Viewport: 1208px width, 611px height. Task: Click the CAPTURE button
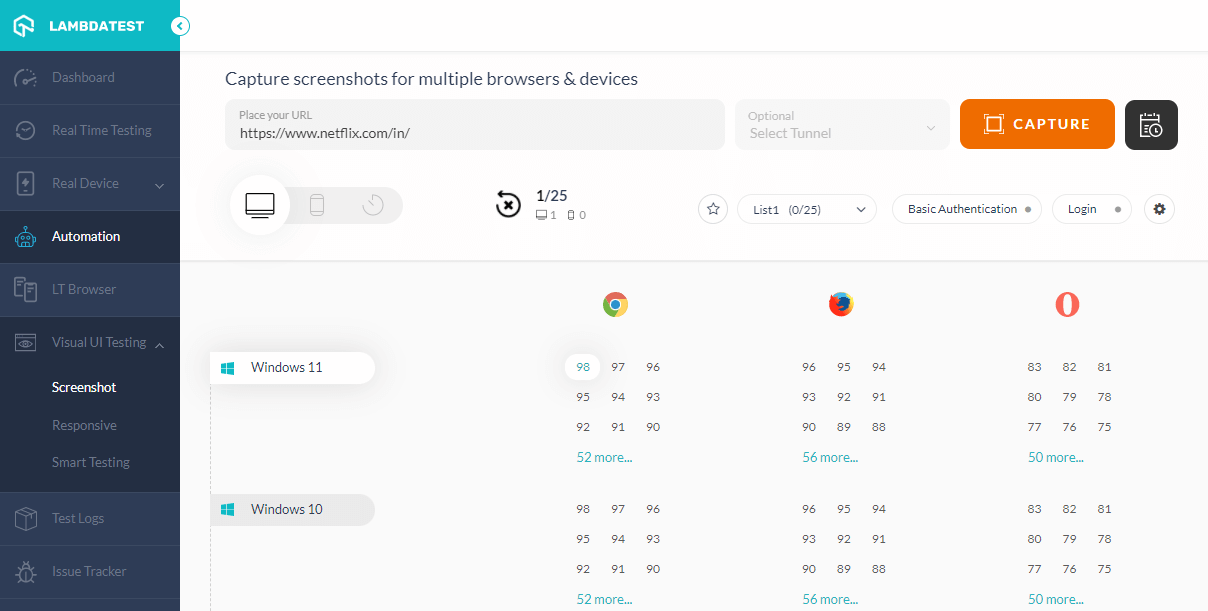point(1037,124)
